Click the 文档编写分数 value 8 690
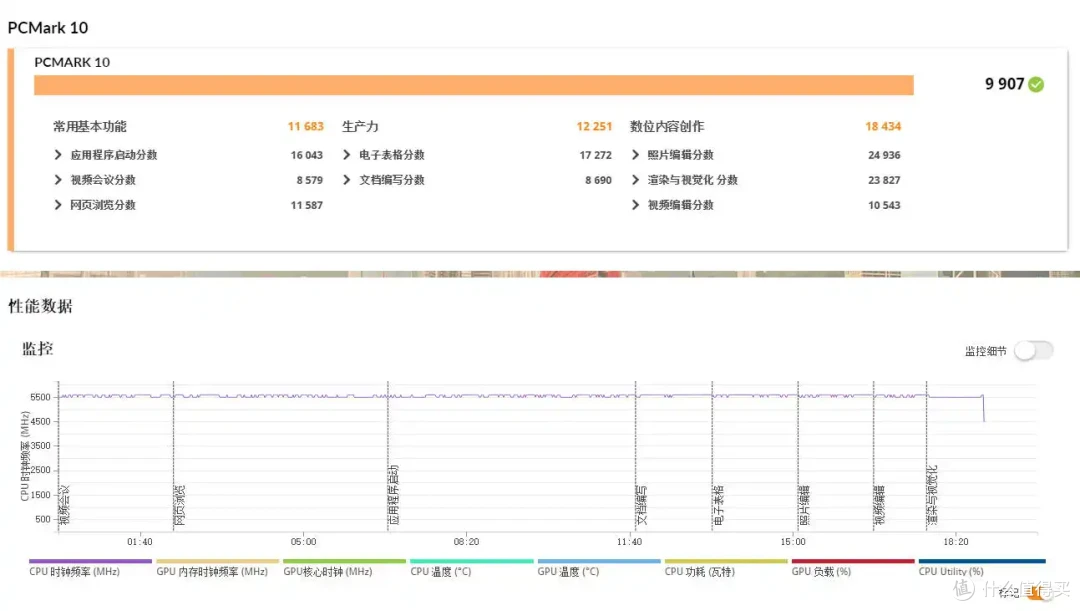This screenshot has height=611, width=1080. tap(599, 180)
